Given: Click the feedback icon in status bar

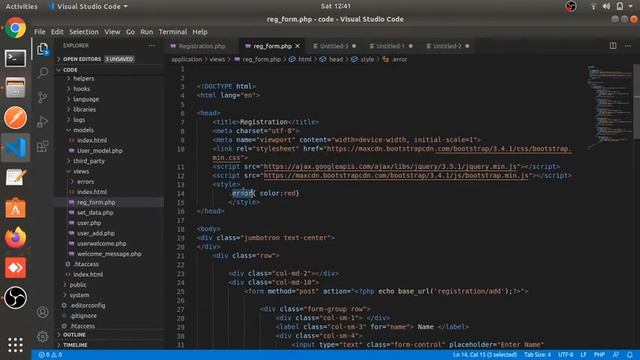Looking at the screenshot, I should (x=616, y=355).
